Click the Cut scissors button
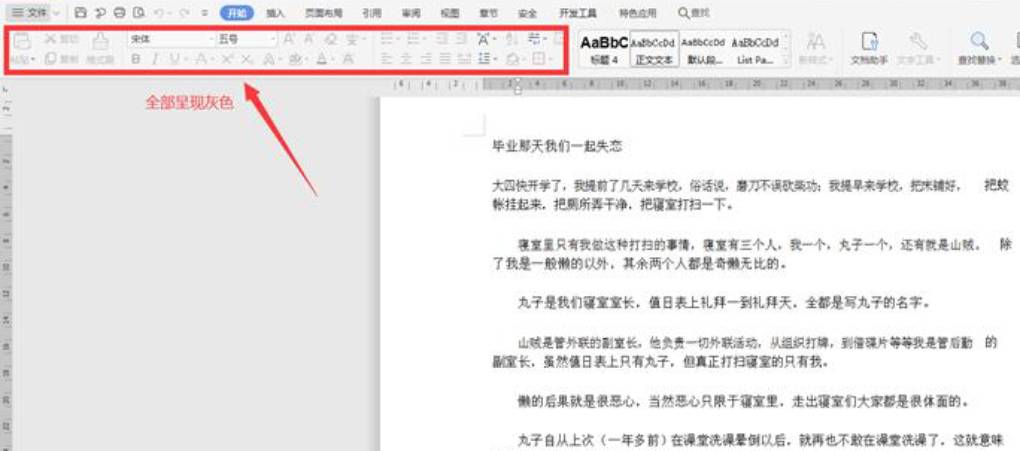The height and width of the screenshot is (451, 1020). tap(61, 40)
